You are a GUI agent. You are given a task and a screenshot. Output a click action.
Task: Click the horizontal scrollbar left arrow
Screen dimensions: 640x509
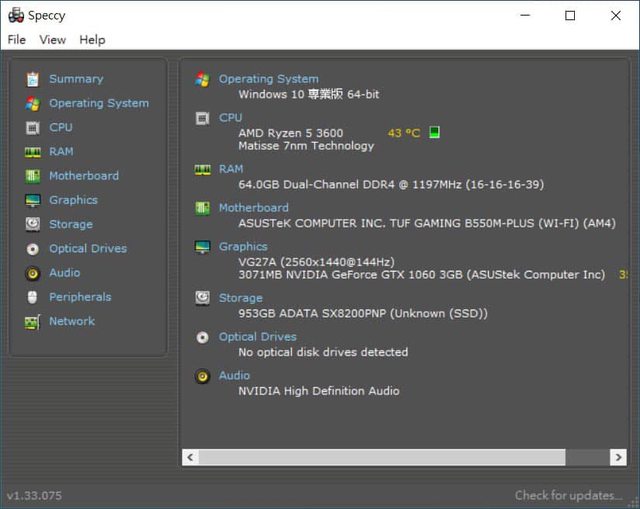point(190,457)
